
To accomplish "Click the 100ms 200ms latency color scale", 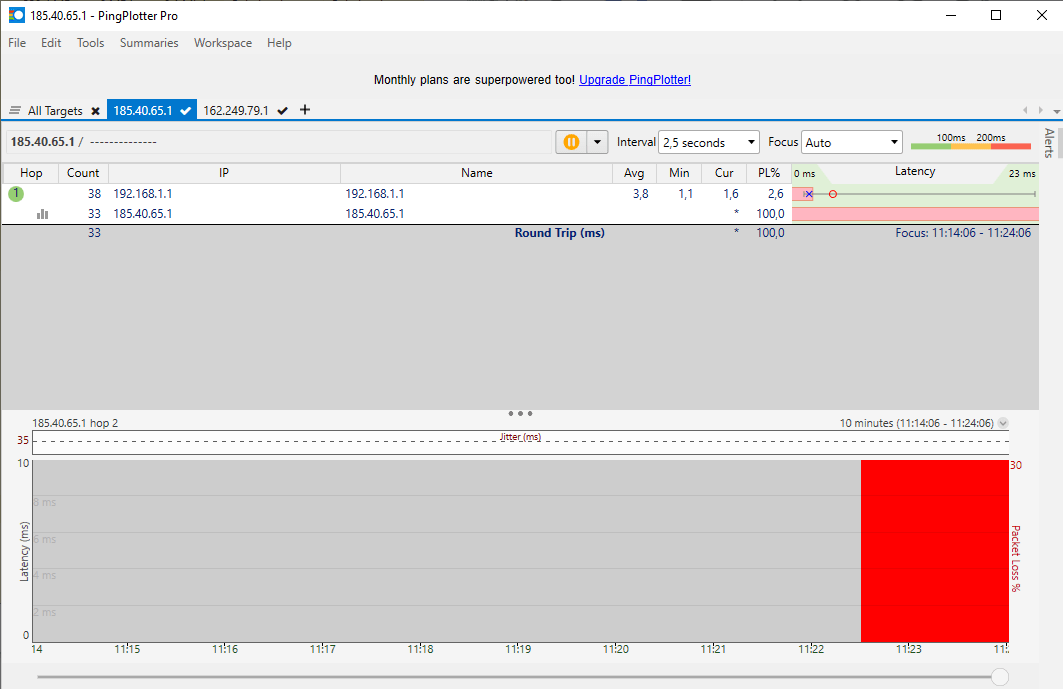I will point(971,141).
